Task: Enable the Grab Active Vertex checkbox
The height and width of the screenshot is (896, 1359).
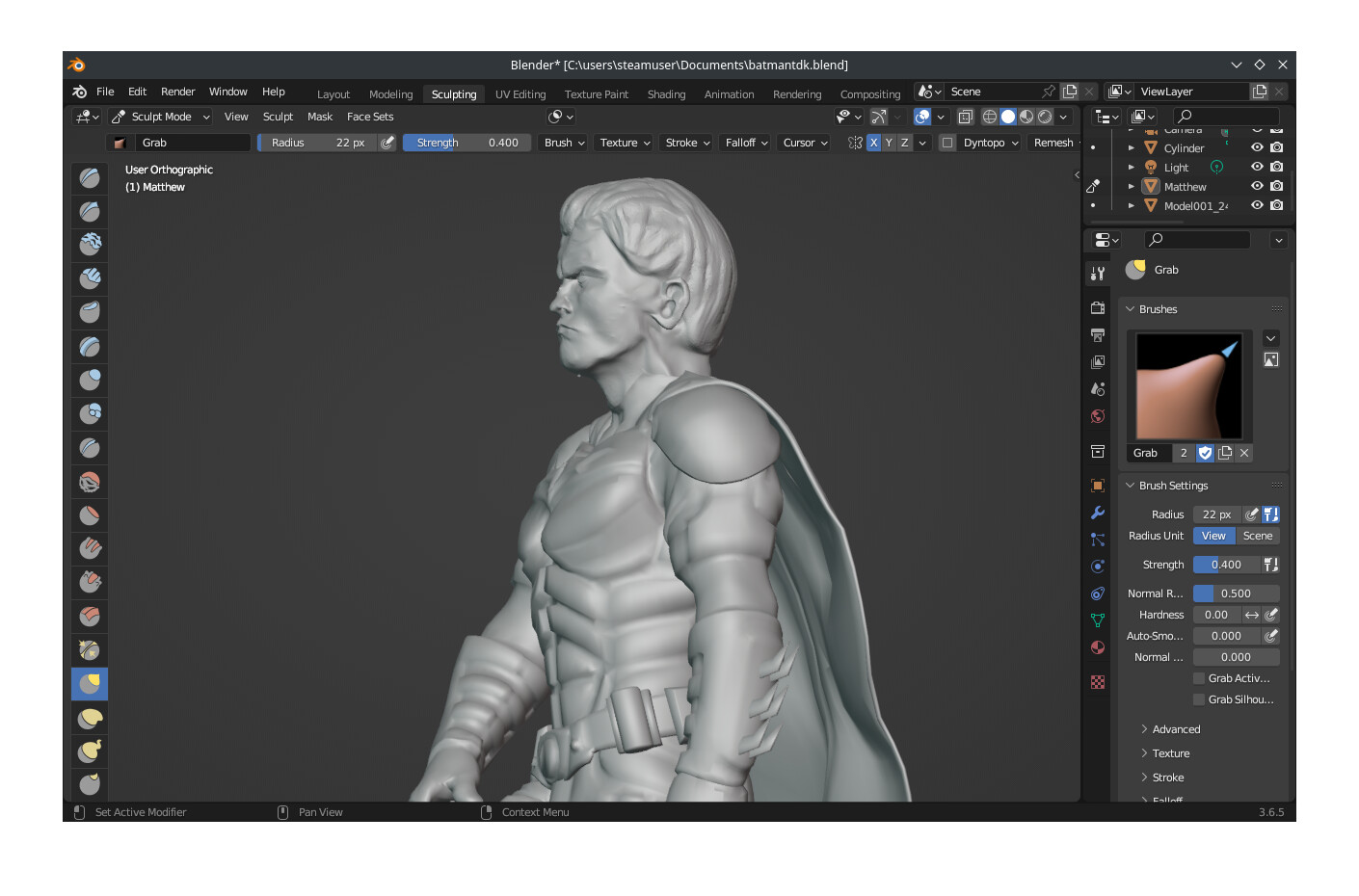Action: point(1199,678)
